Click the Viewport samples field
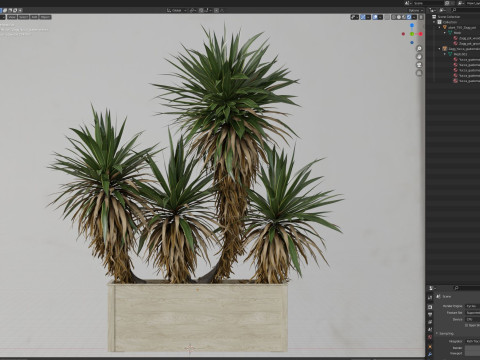This screenshot has width=480, height=360. (473, 353)
